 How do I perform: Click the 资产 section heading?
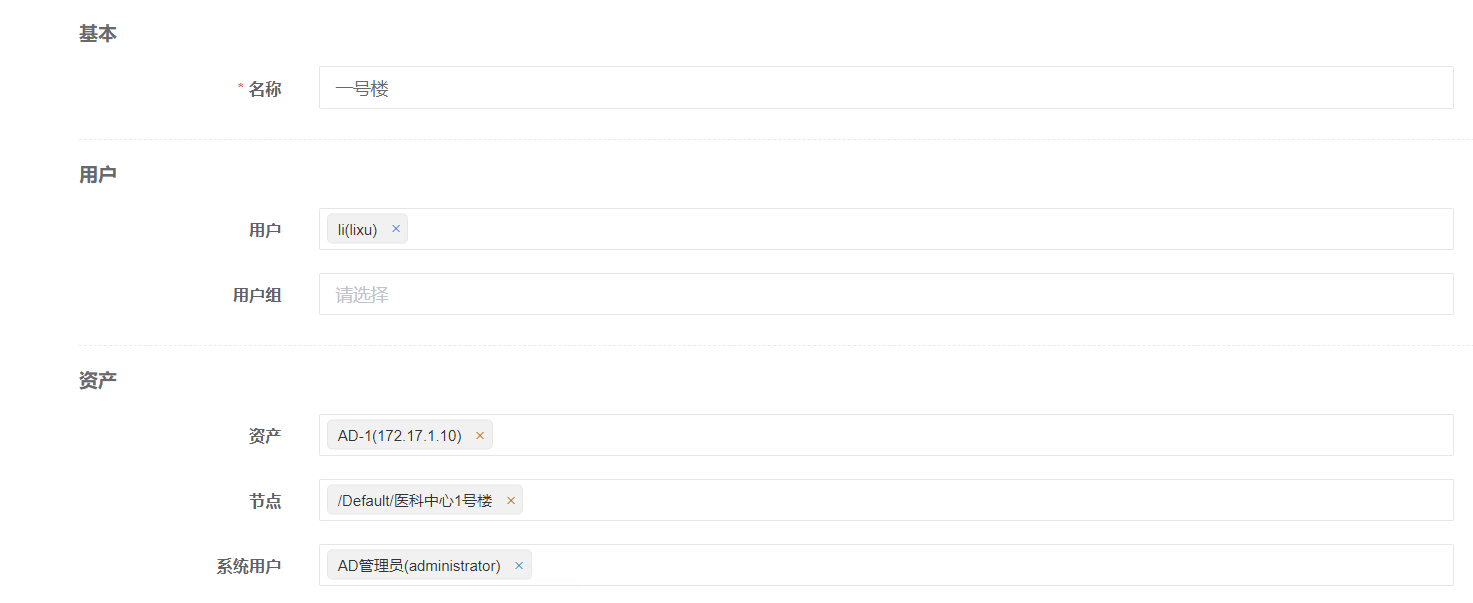tap(98, 380)
